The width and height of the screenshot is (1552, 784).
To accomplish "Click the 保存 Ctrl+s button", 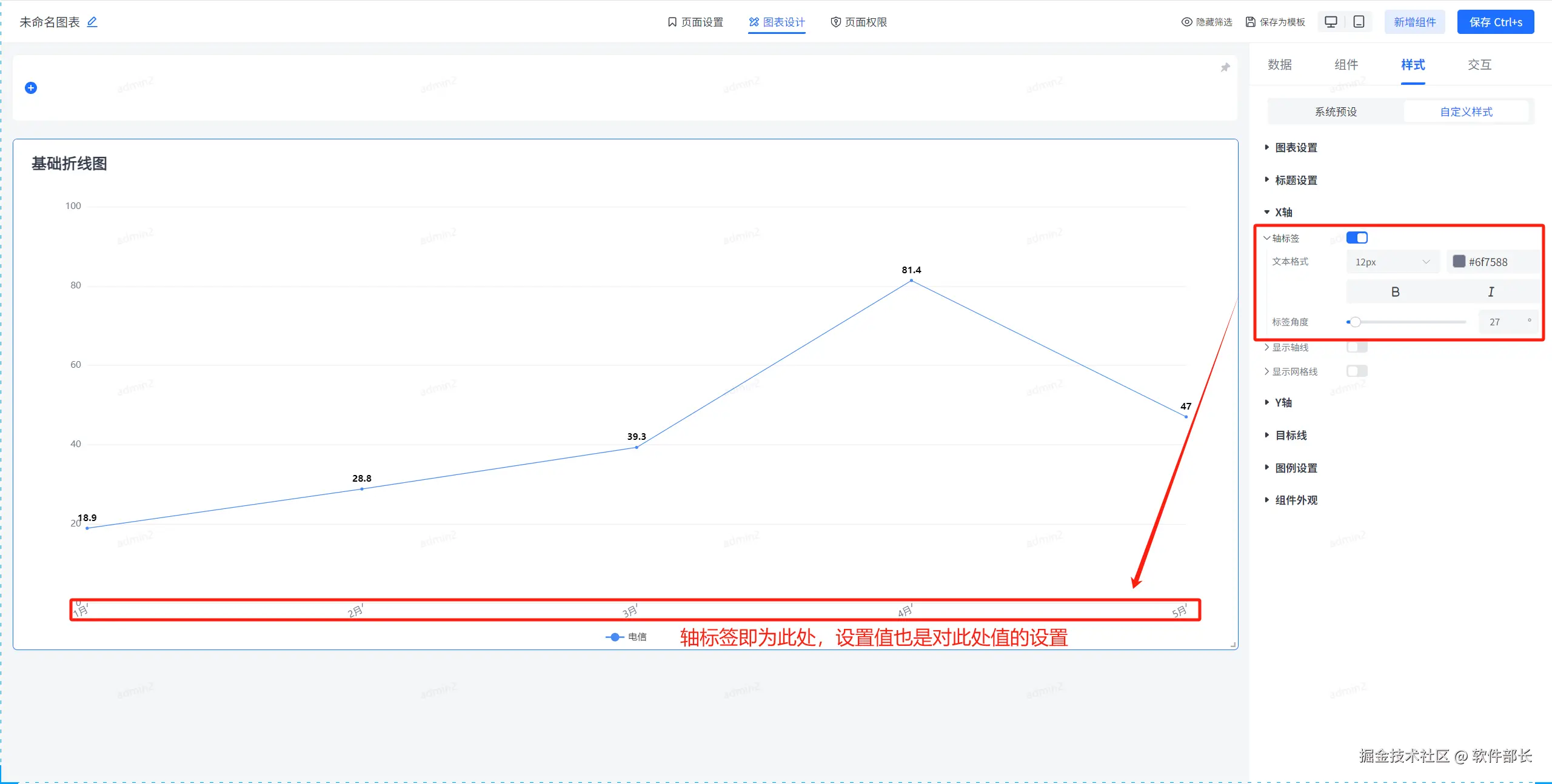I will click(x=1495, y=22).
